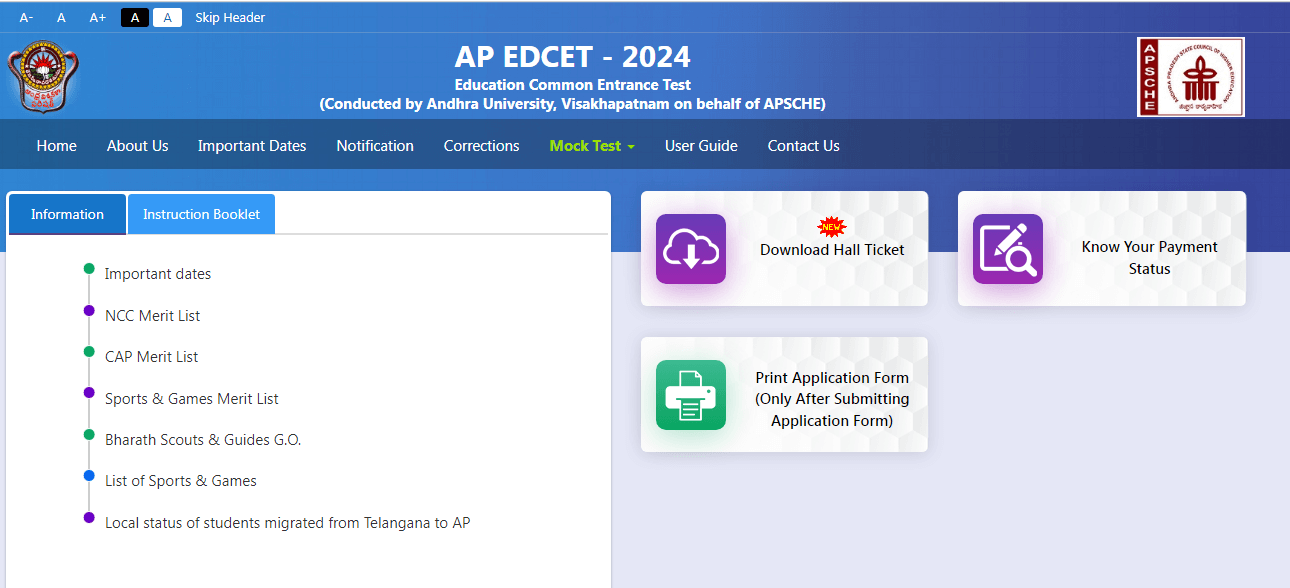Open the About Us page
This screenshot has height=588, width=1290.
pyautogui.click(x=138, y=146)
